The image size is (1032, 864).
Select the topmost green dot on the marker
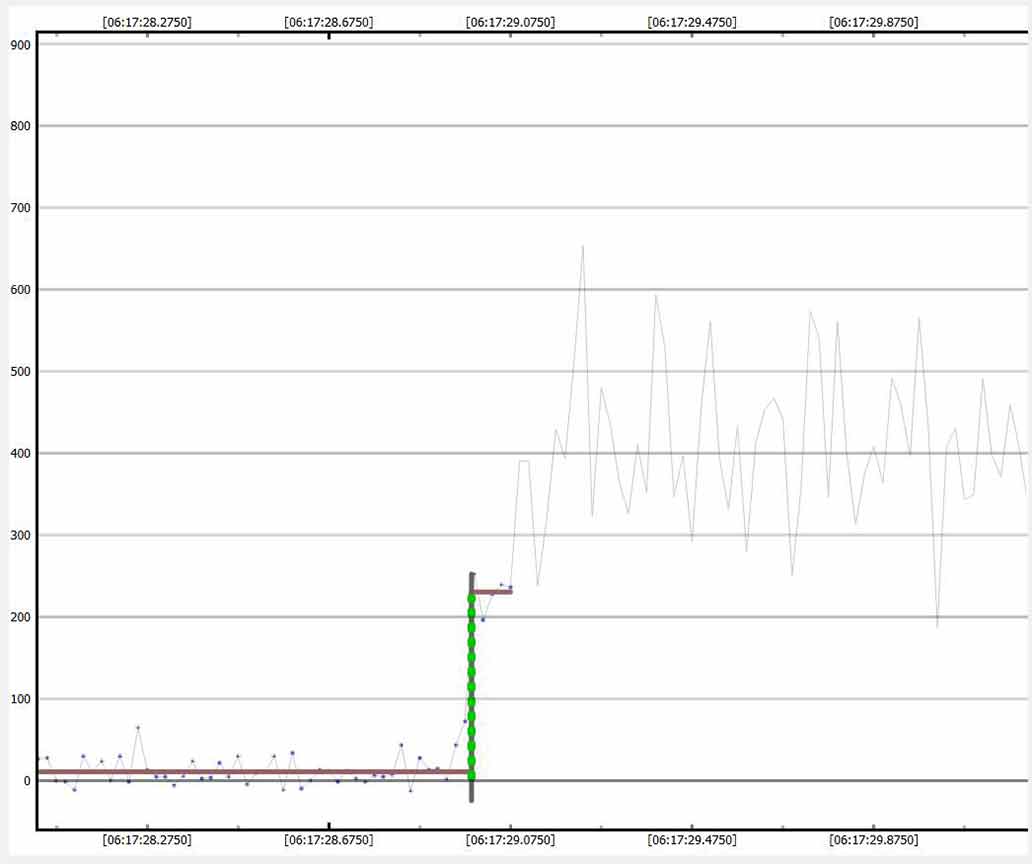[x=472, y=599]
